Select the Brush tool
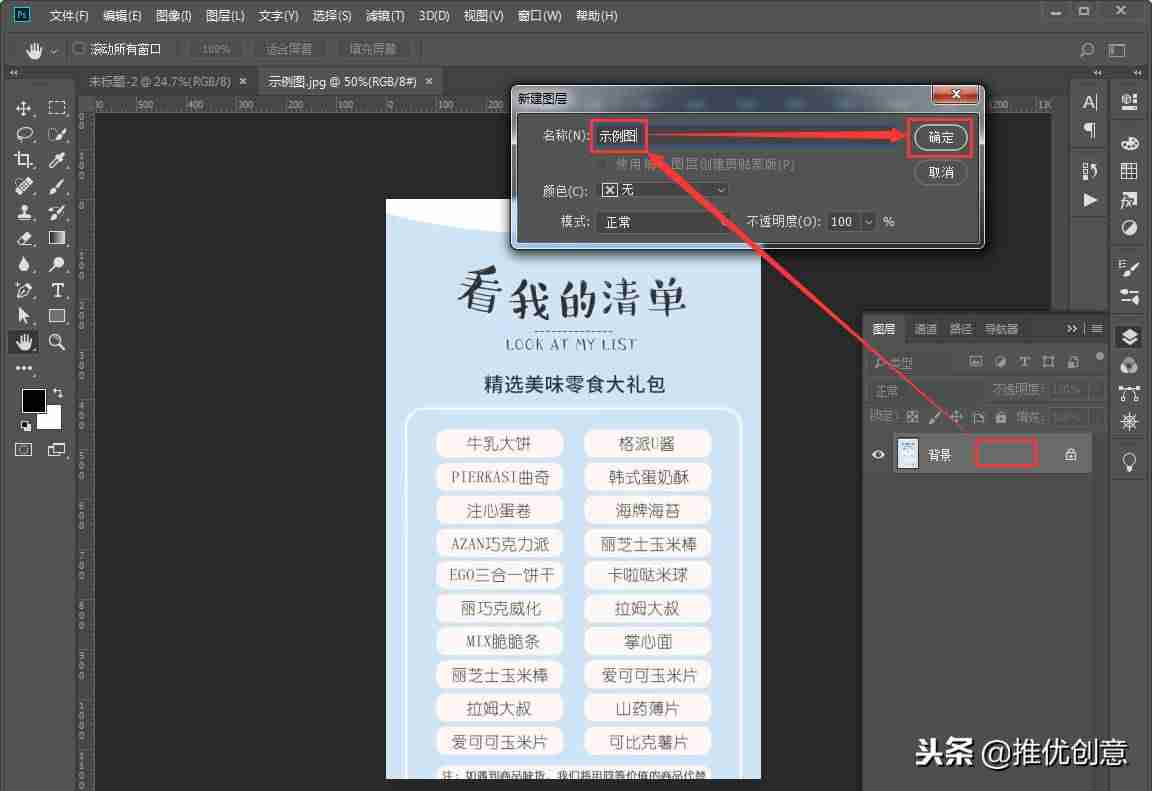The width and height of the screenshot is (1152, 791). pyautogui.click(x=57, y=187)
